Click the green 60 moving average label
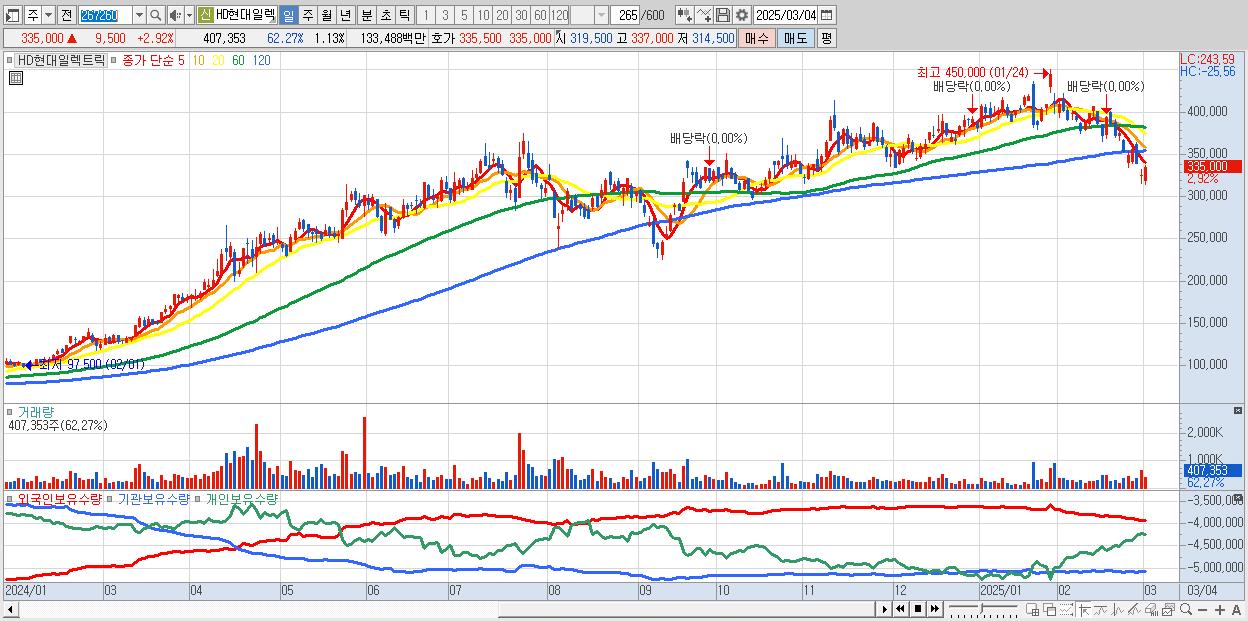1248x621 pixels. pos(237,60)
